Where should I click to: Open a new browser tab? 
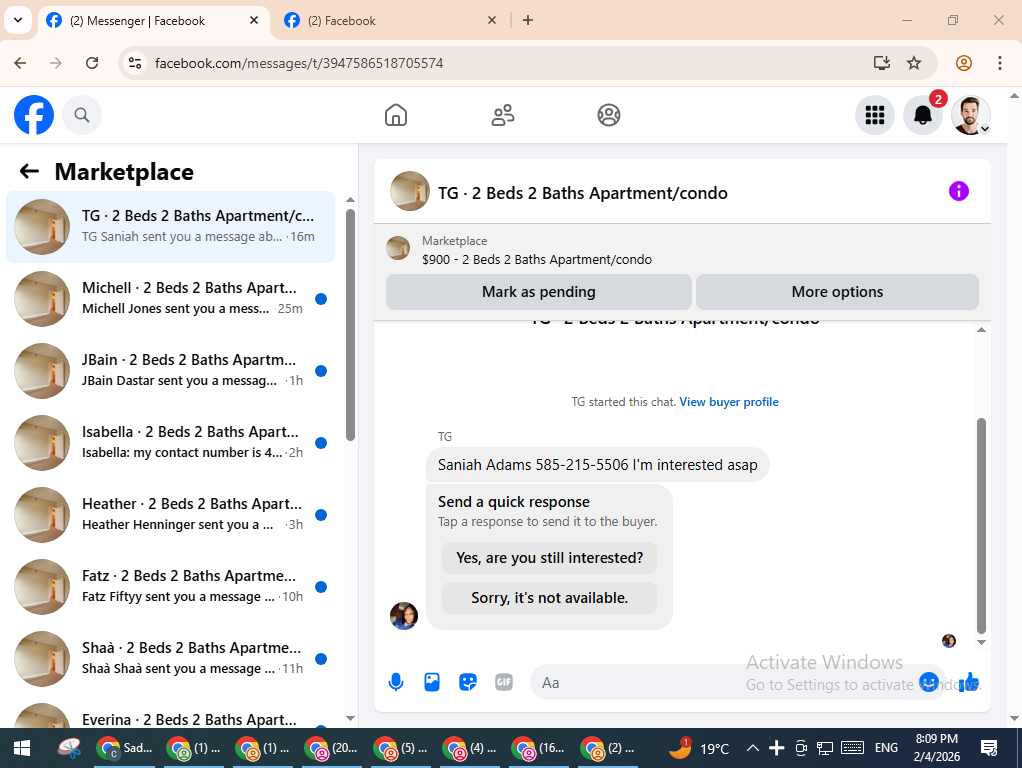point(528,20)
